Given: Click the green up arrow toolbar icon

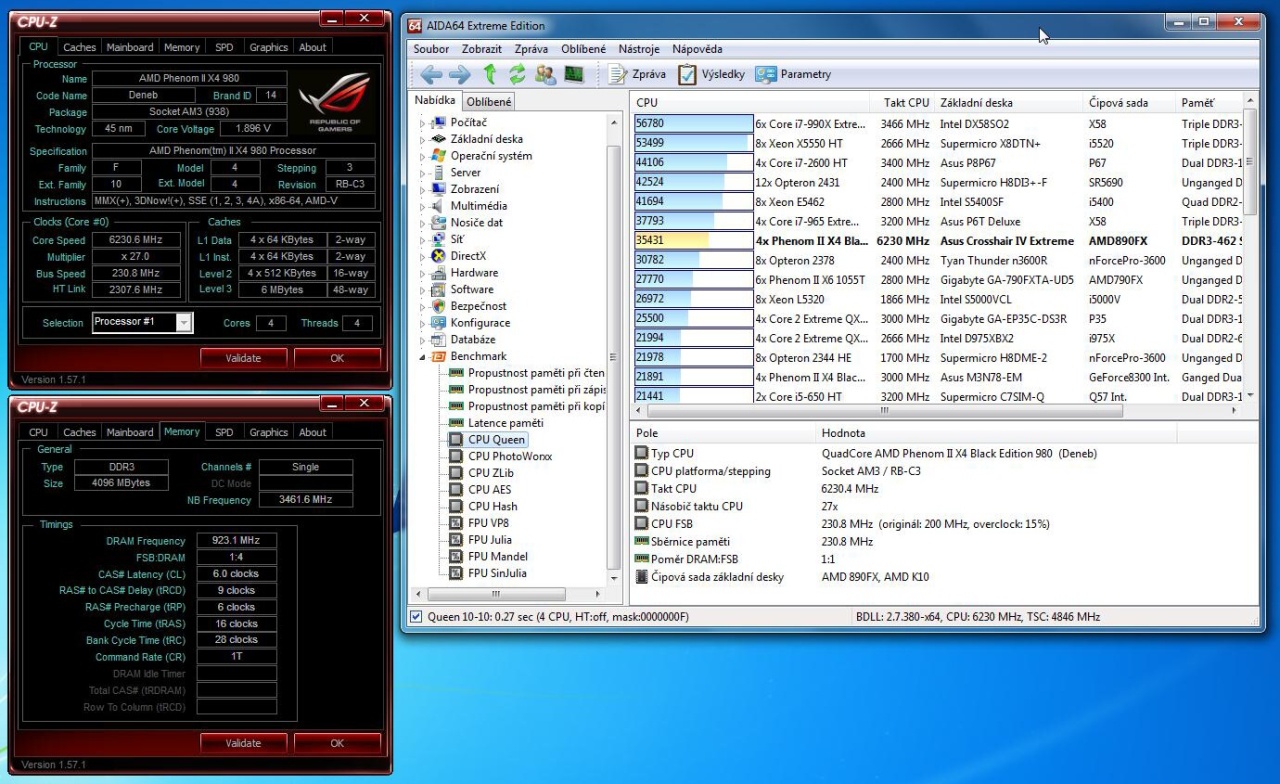Looking at the screenshot, I should tap(489, 74).
